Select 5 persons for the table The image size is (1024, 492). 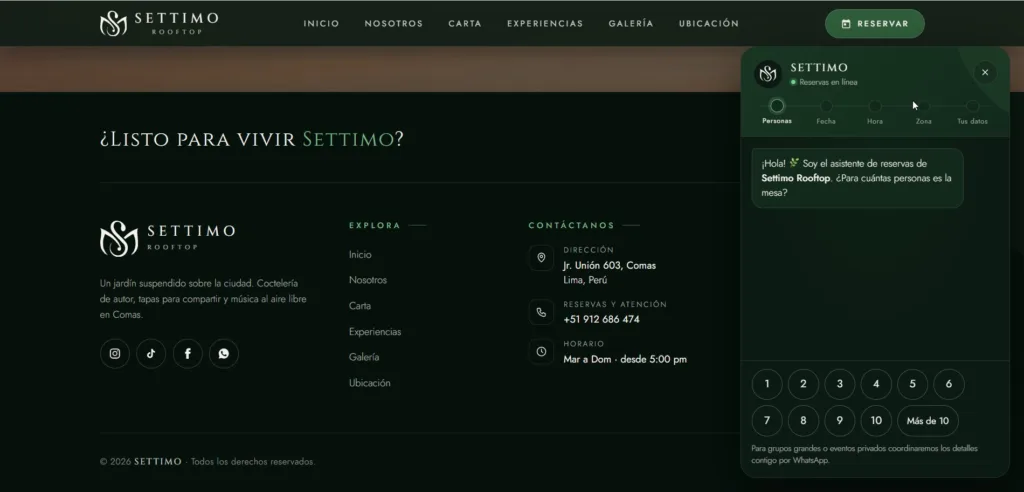pyautogui.click(x=912, y=384)
